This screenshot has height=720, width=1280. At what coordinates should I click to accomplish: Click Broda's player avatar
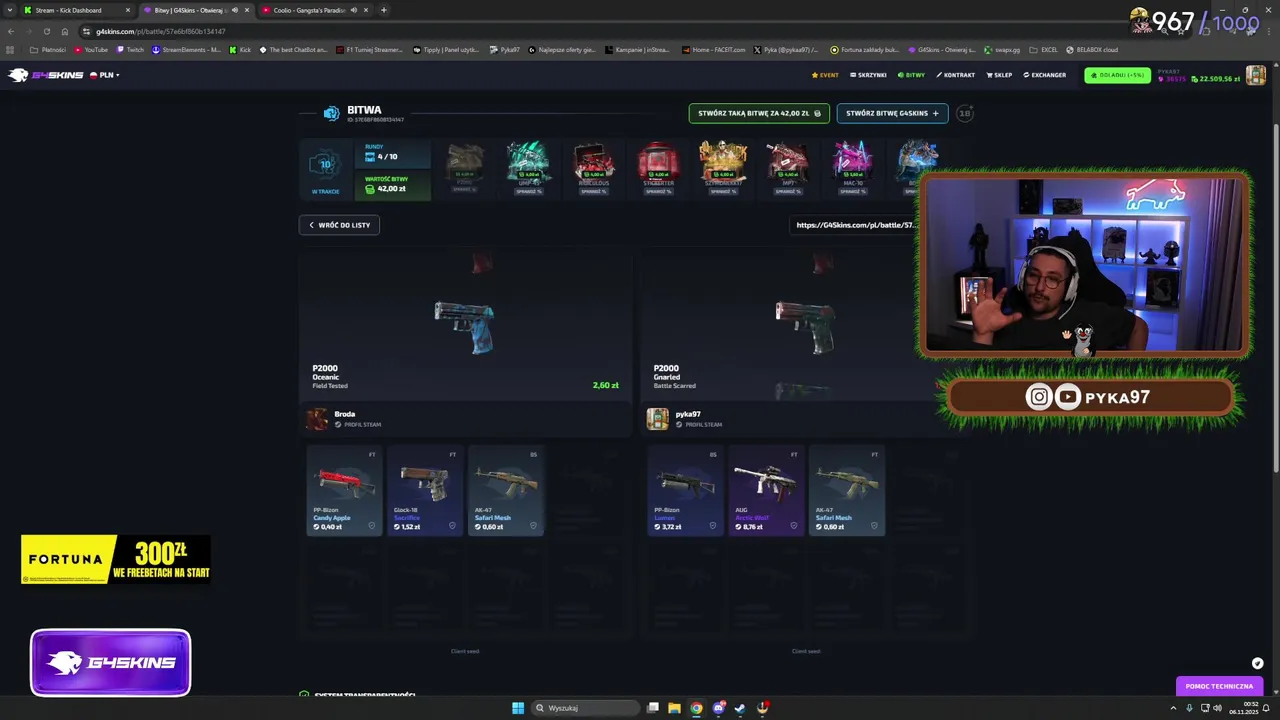317,419
